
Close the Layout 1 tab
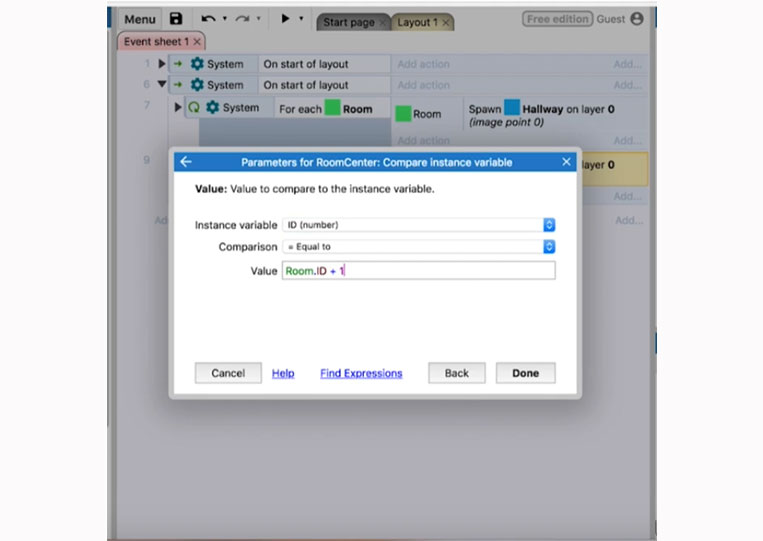point(446,22)
